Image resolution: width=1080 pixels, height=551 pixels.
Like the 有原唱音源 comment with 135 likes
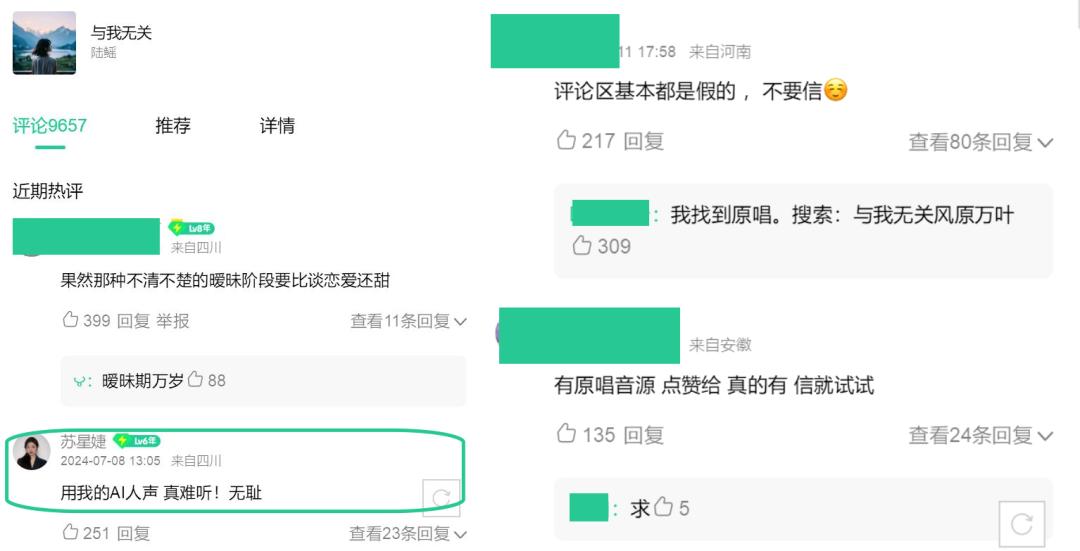566,434
